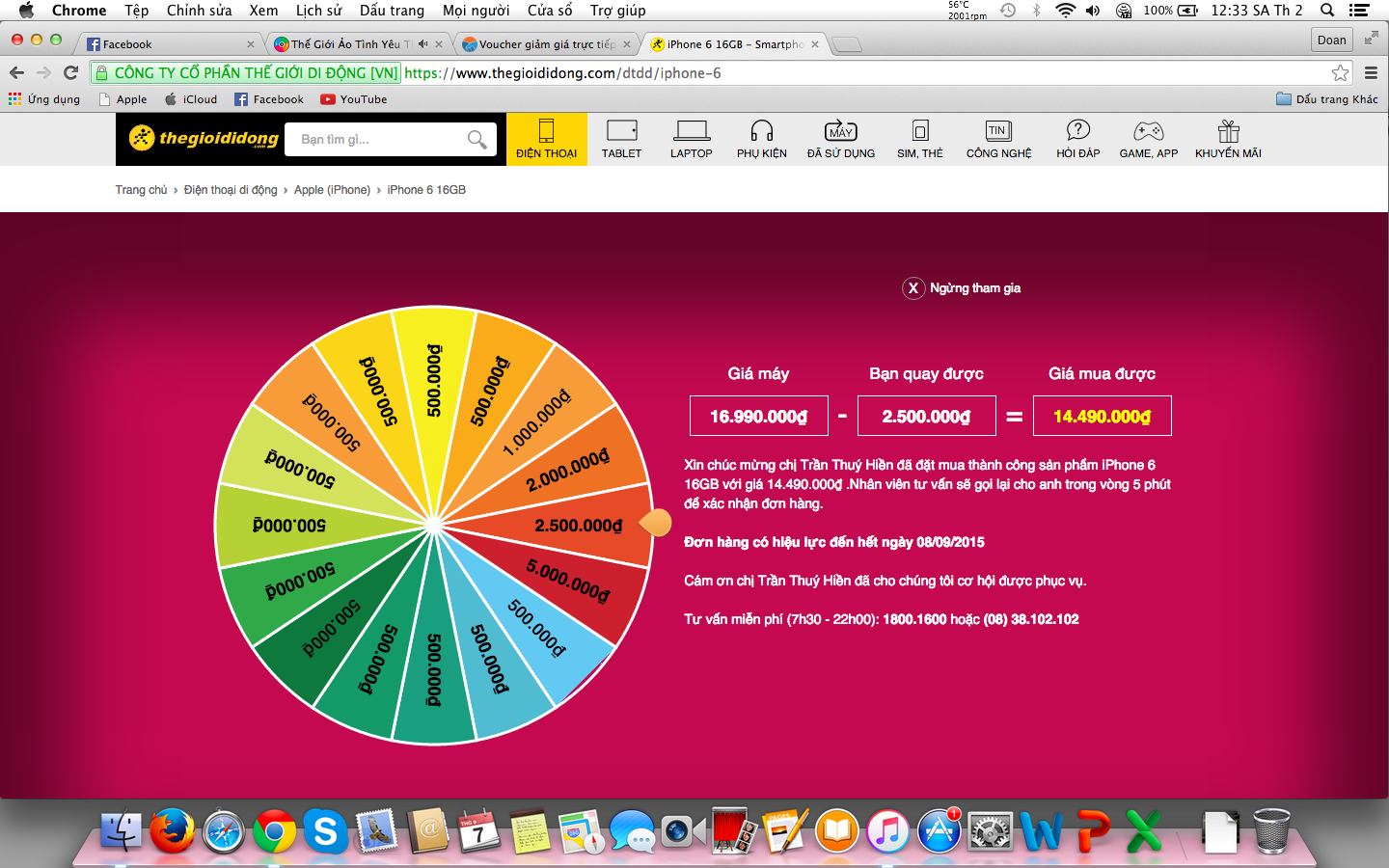The width and height of the screenshot is (1389, 868).
Task: Go to Apple (iPhone) breadcrumb
Action: tap(332, 190)
